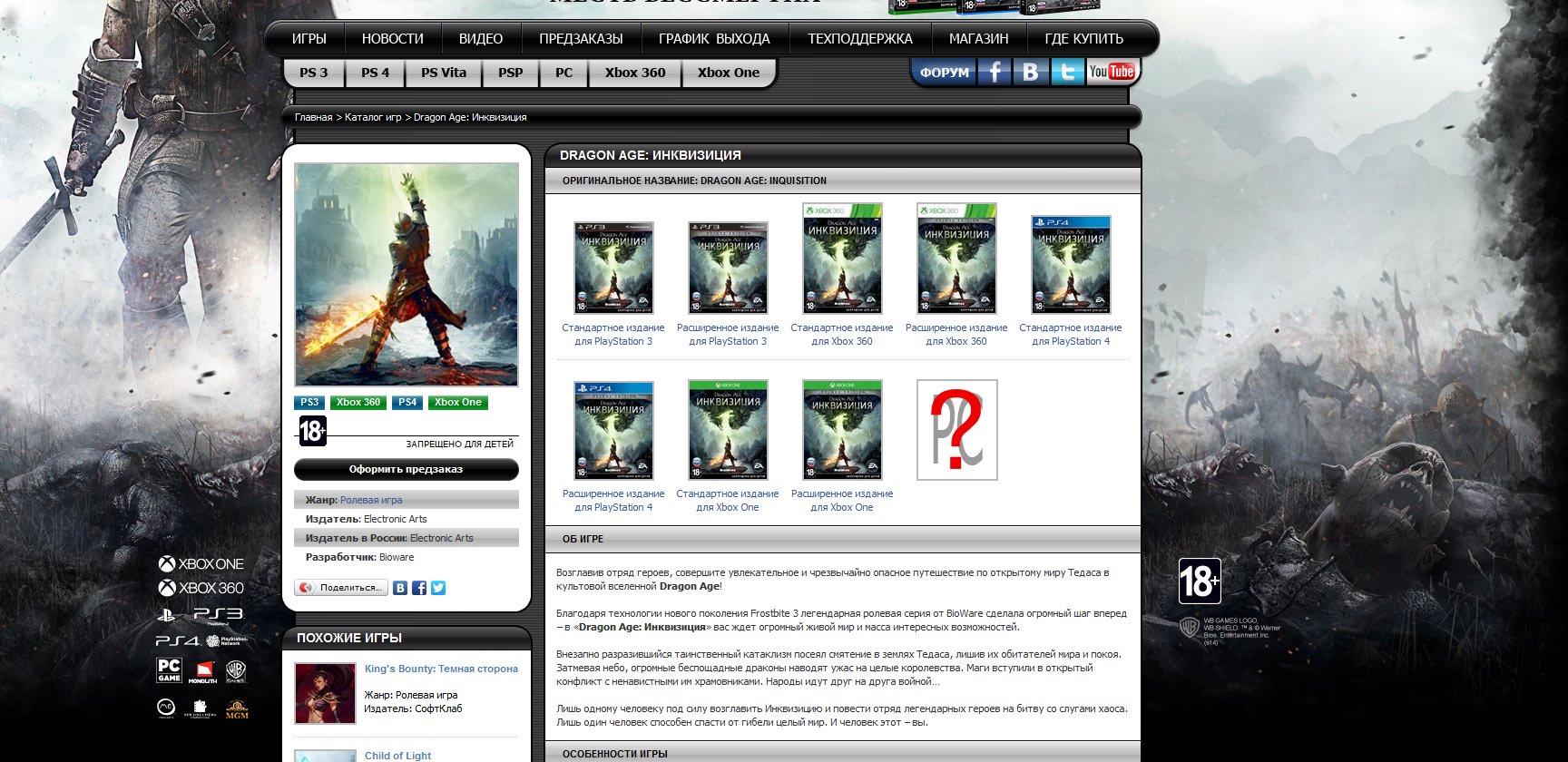Open ГДЕ КУПИТЬ menu item
Image resolution: width=1568 pixels, height=762 pixels.
pos(1083,39)
